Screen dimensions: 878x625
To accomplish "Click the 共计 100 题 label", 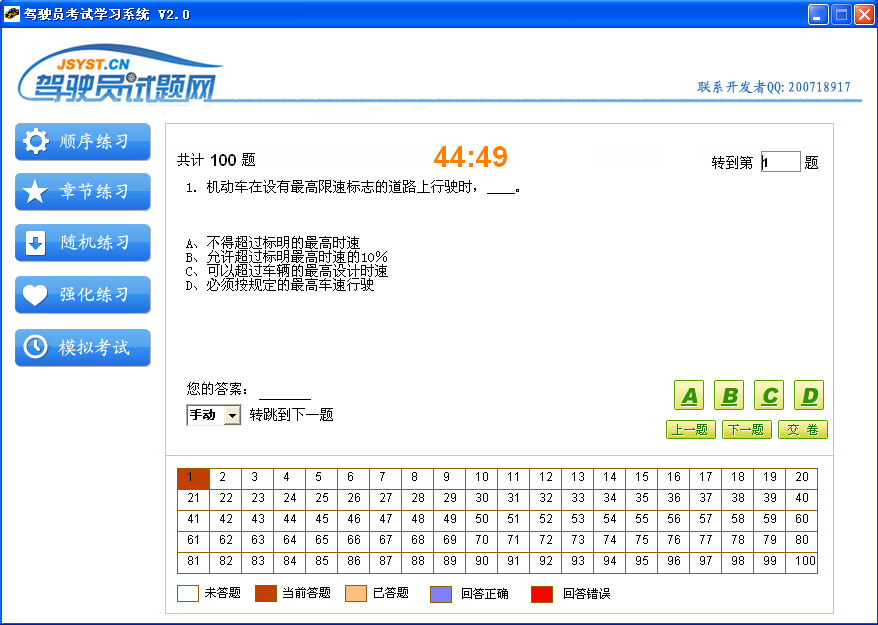I will [216, 160].
